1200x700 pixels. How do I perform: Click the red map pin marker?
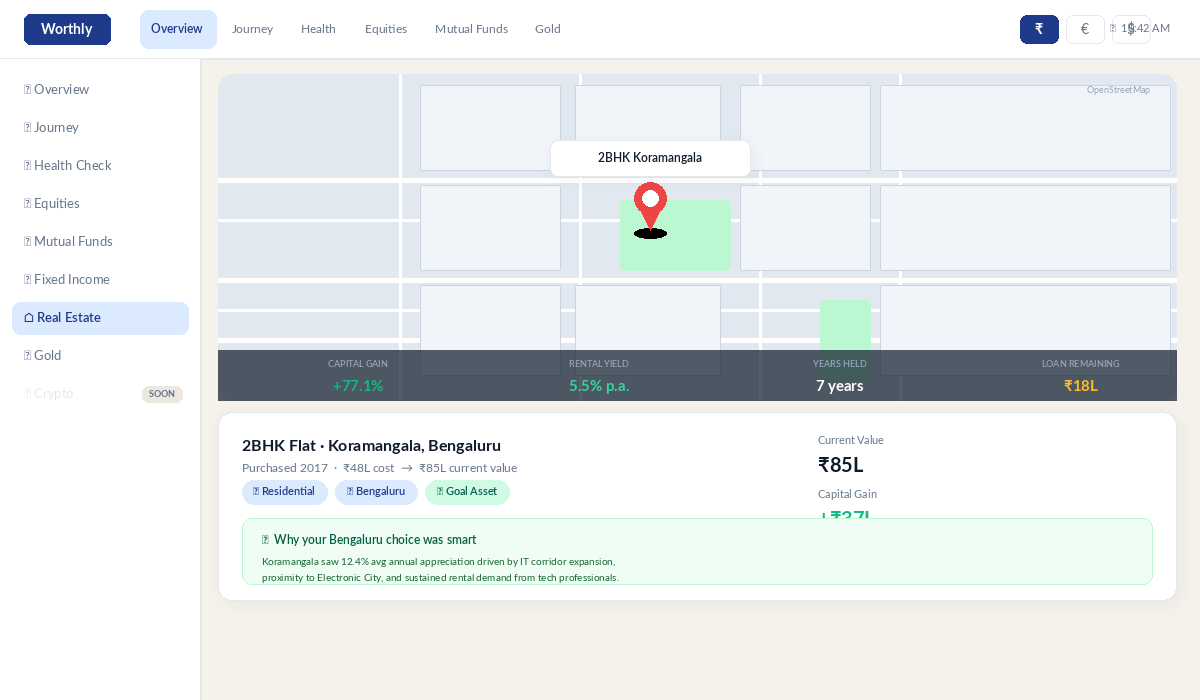pos(650,205)
